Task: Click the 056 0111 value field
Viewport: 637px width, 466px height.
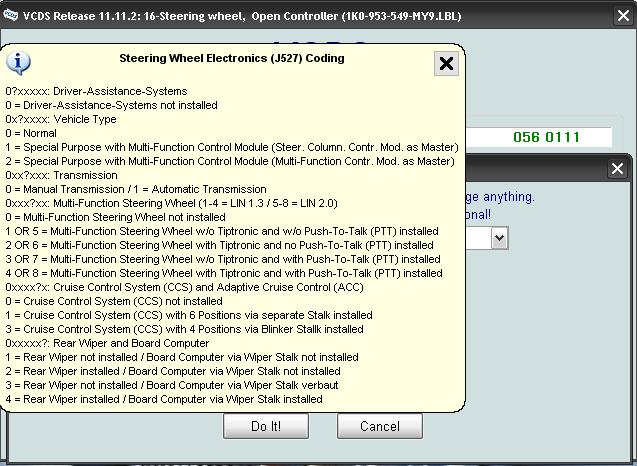Action: 539,137
